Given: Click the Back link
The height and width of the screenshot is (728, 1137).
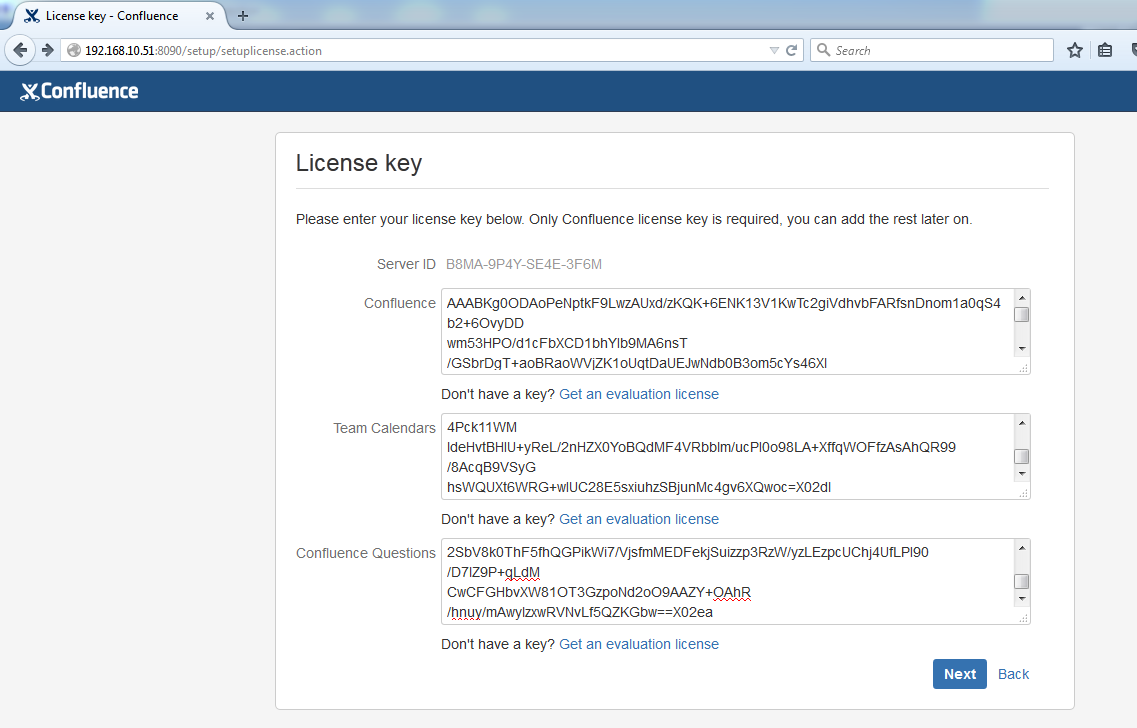Looking at the screenshot, I should click(1013, 674).
